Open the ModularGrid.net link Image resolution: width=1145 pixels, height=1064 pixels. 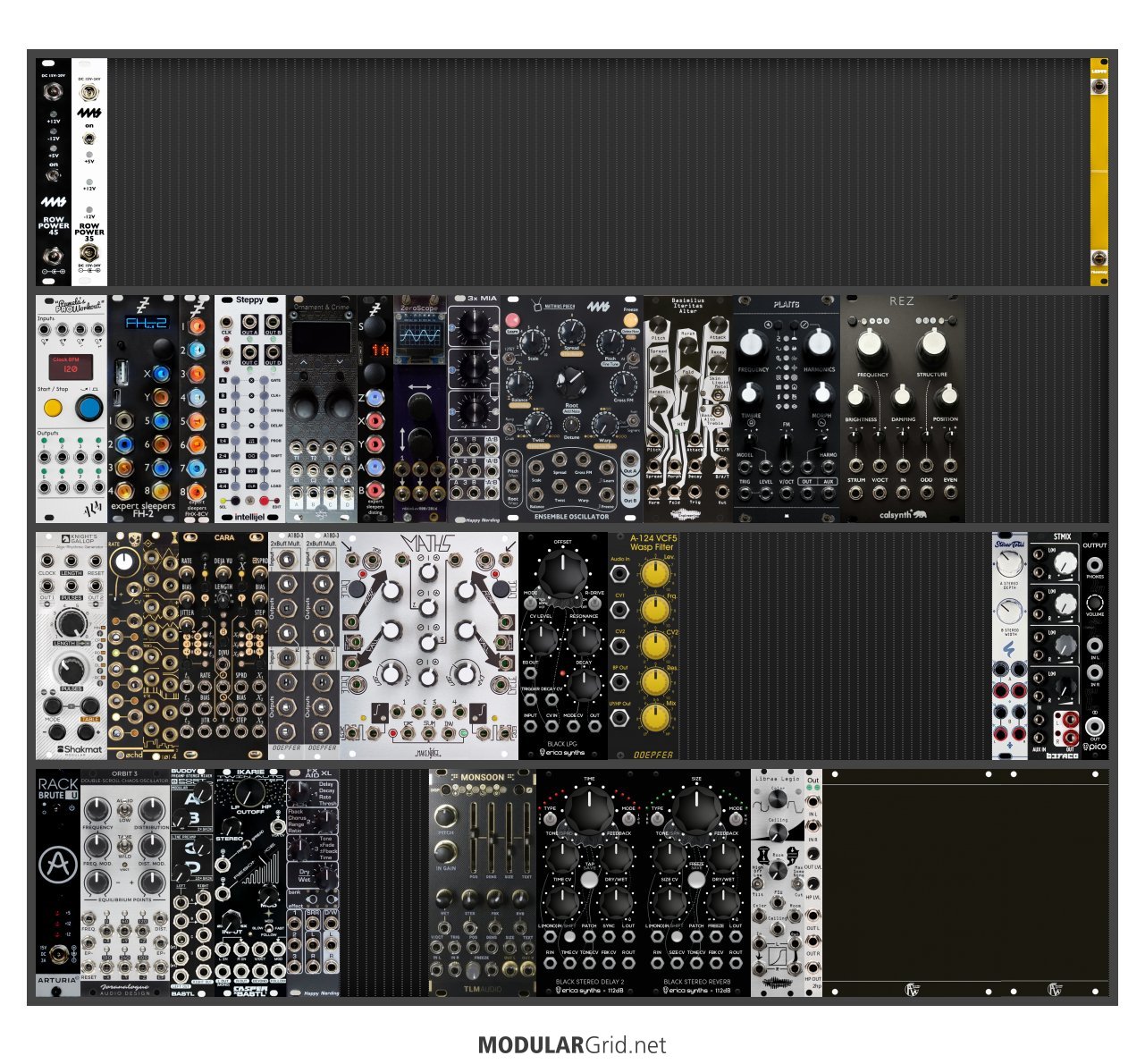(x=572, y=1045)
